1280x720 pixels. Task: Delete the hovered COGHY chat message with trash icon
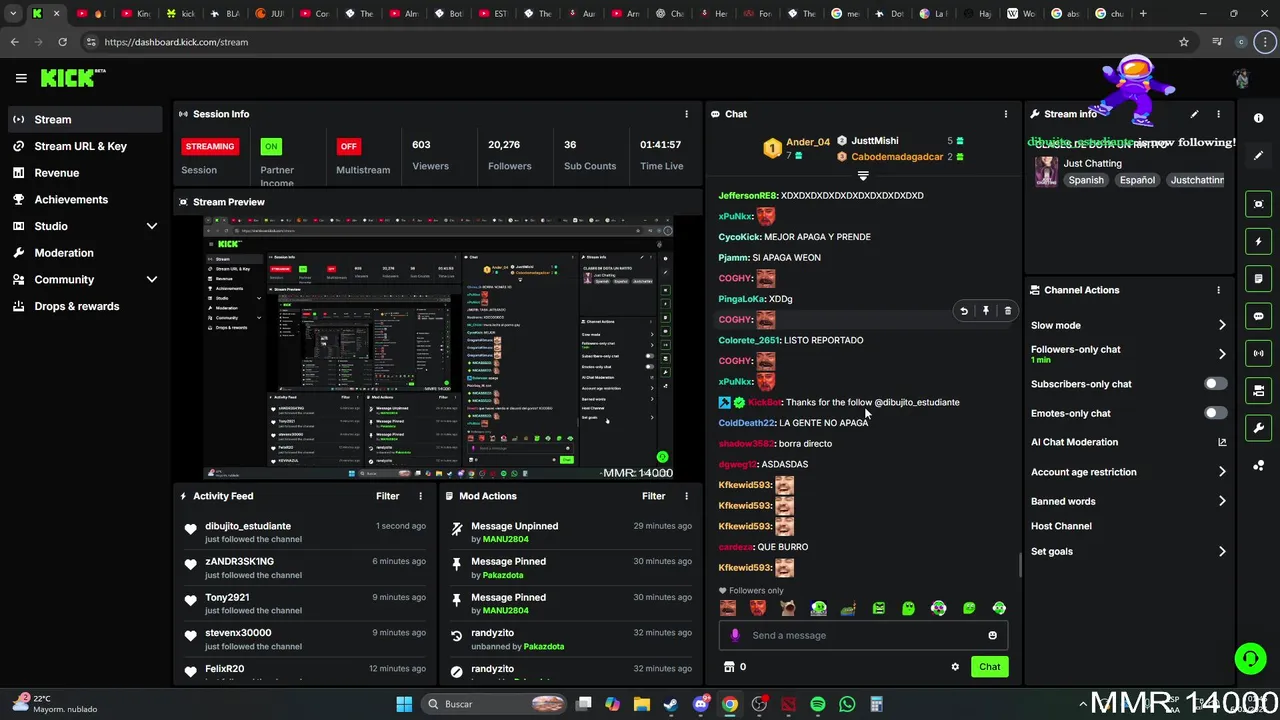click(x=1007, y=311)
